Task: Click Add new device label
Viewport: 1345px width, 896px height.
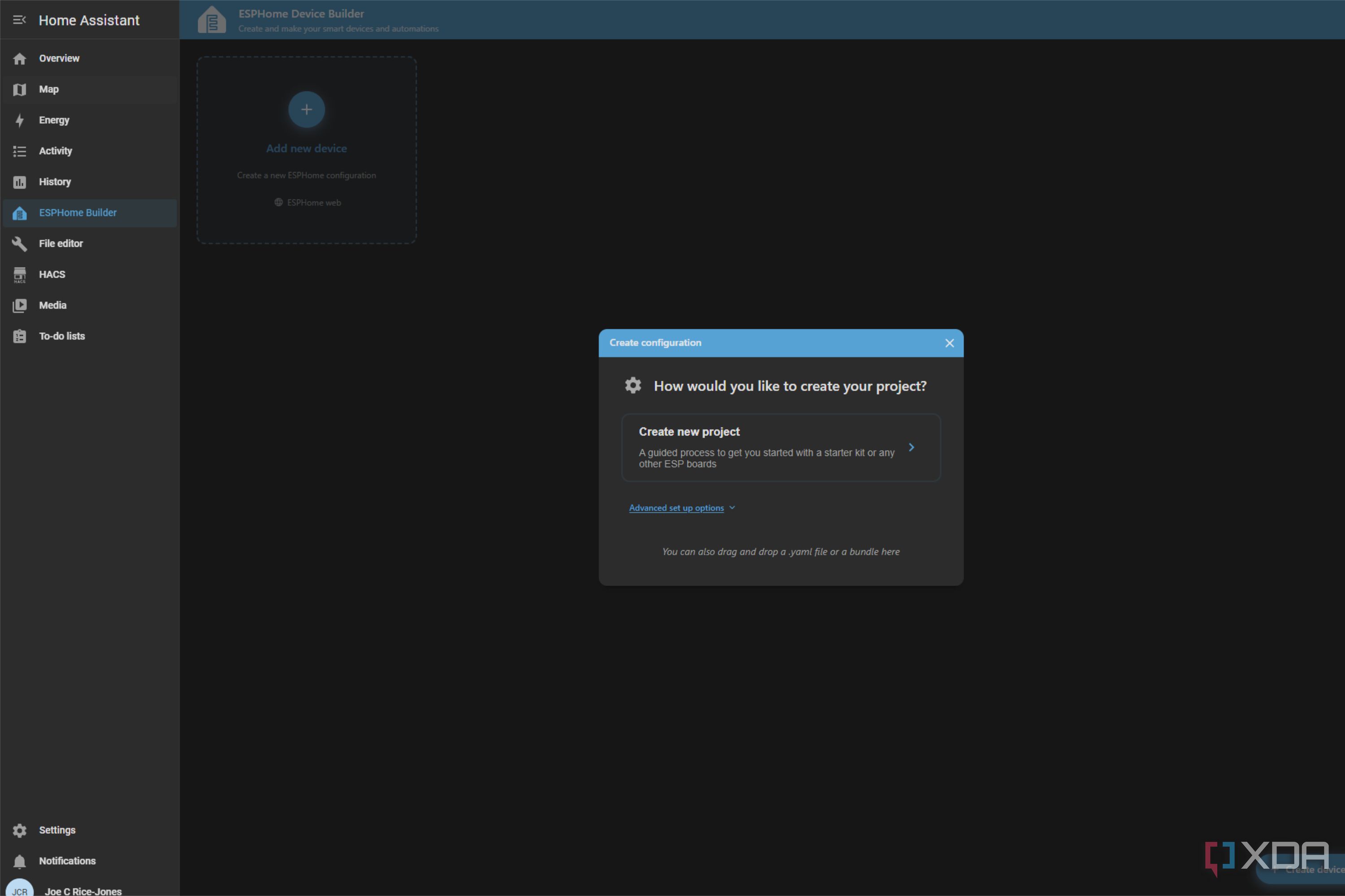Action: point(307,149)
